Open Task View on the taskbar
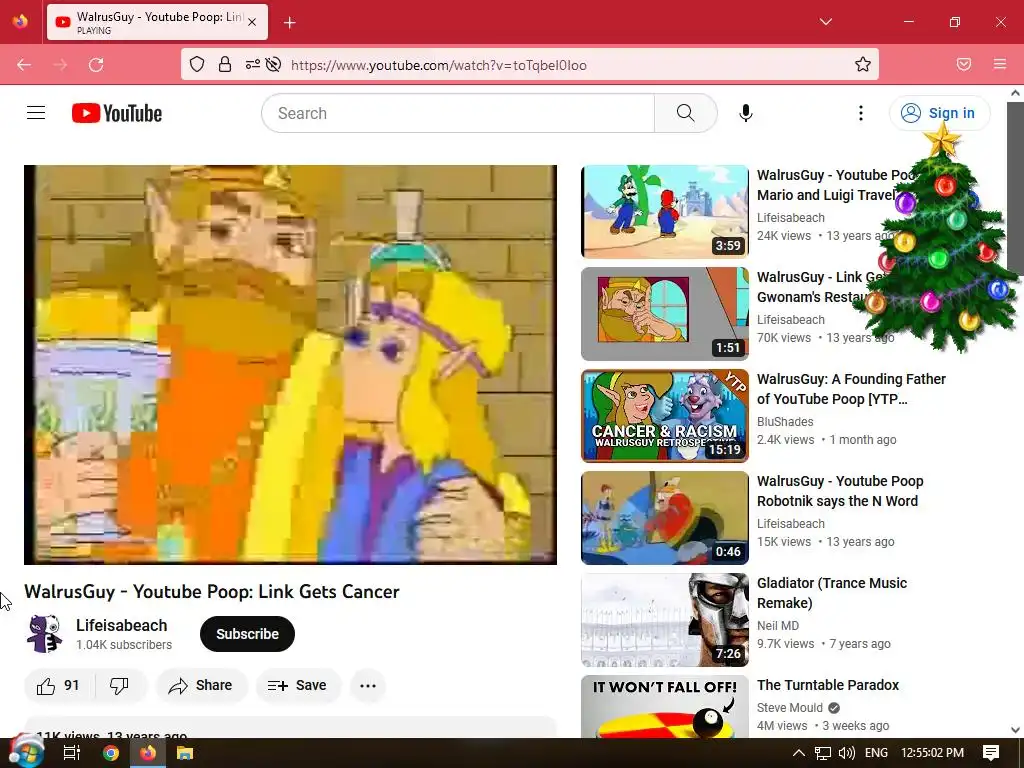This screenshot has width=1024, height=768. [x=72, y=753]
